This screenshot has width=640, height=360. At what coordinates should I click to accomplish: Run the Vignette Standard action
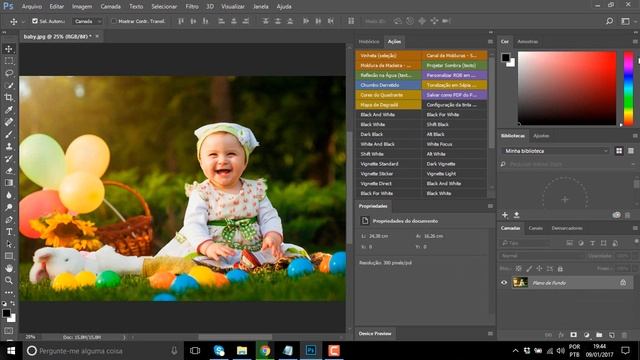tap(388, 164)
